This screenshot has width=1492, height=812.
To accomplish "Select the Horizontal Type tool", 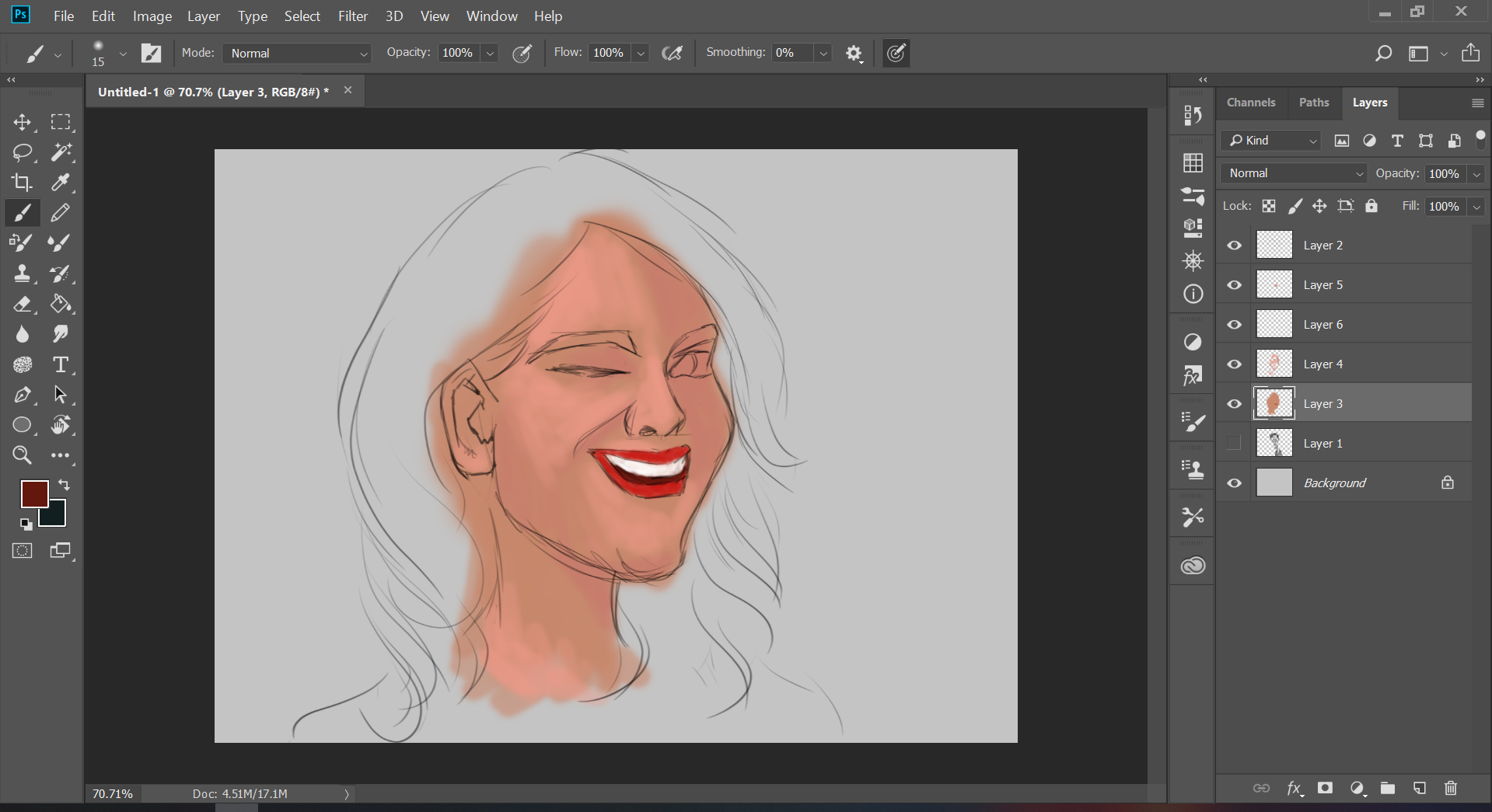I will point(61,364).
